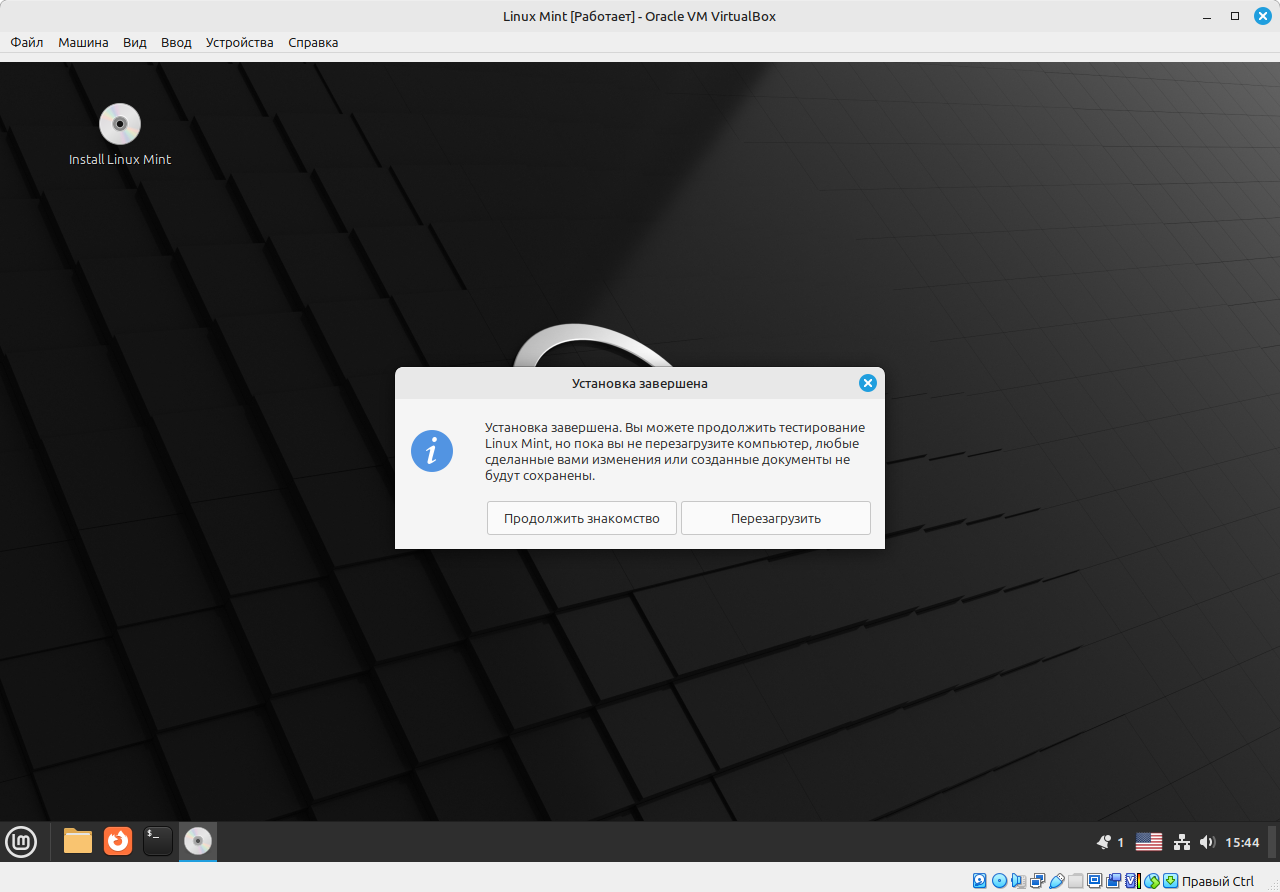Image resolution: width=1280 pixels, height=892 pixels.
Task: Open the network connection tray icon
Action: (x=1182, y=842)
